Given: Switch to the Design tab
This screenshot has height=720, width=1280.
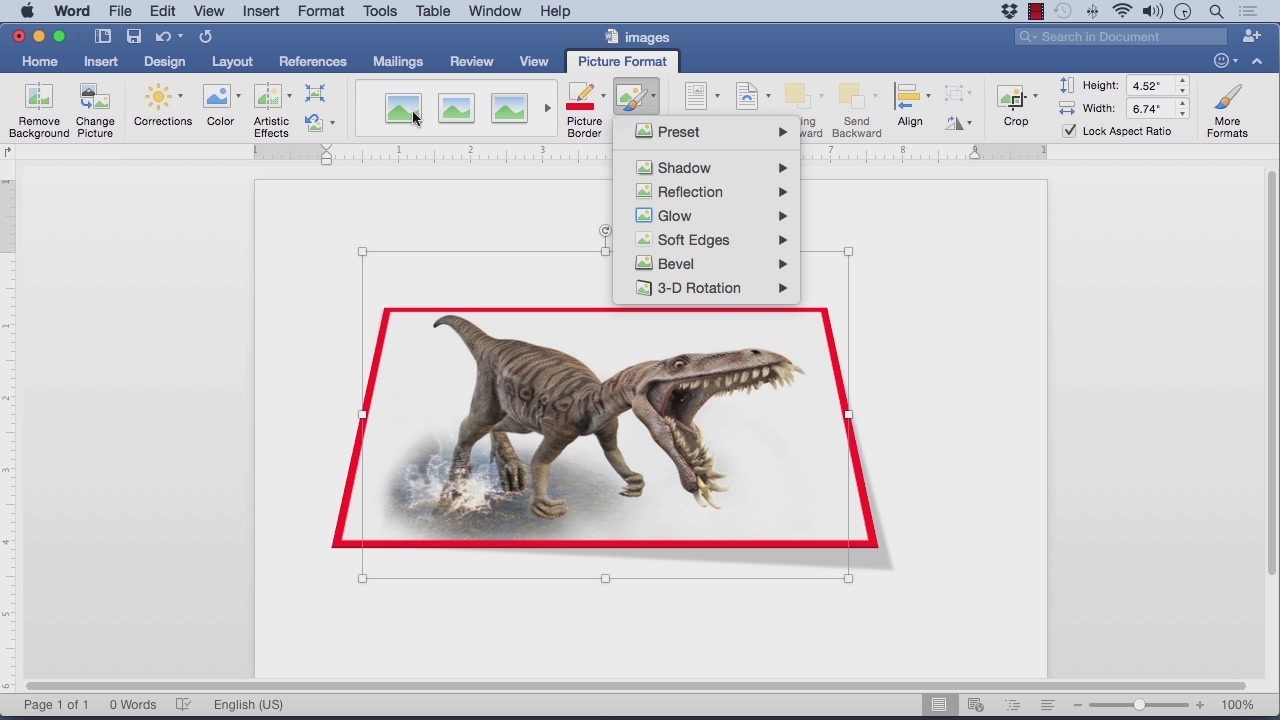Looking at the screenshot, I should click(164, 61).
